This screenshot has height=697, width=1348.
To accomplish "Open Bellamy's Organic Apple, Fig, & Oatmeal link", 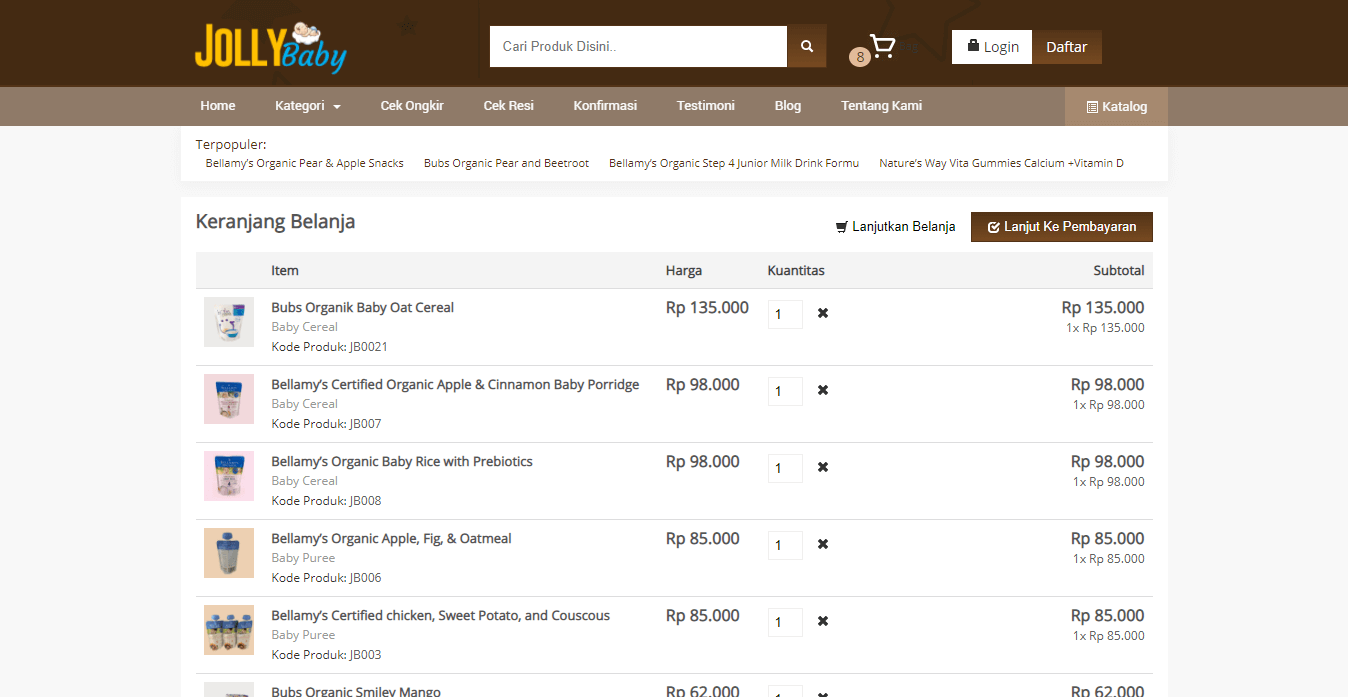I will (x=391, y=538).
